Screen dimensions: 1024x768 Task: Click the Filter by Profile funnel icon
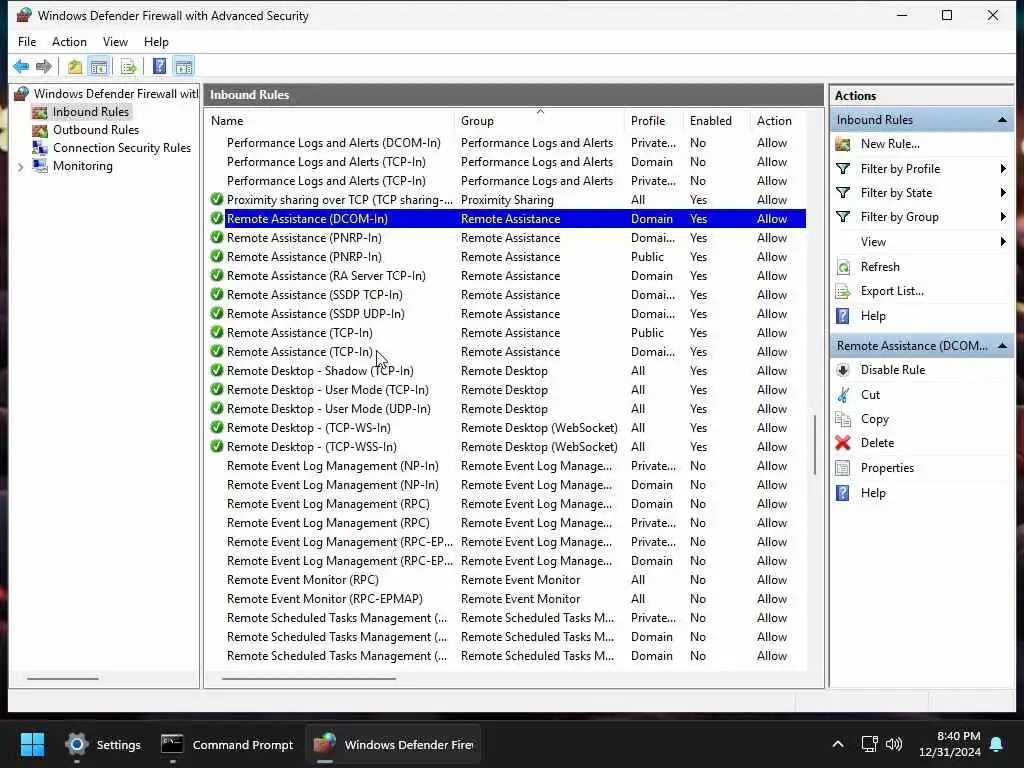[843, 168]
